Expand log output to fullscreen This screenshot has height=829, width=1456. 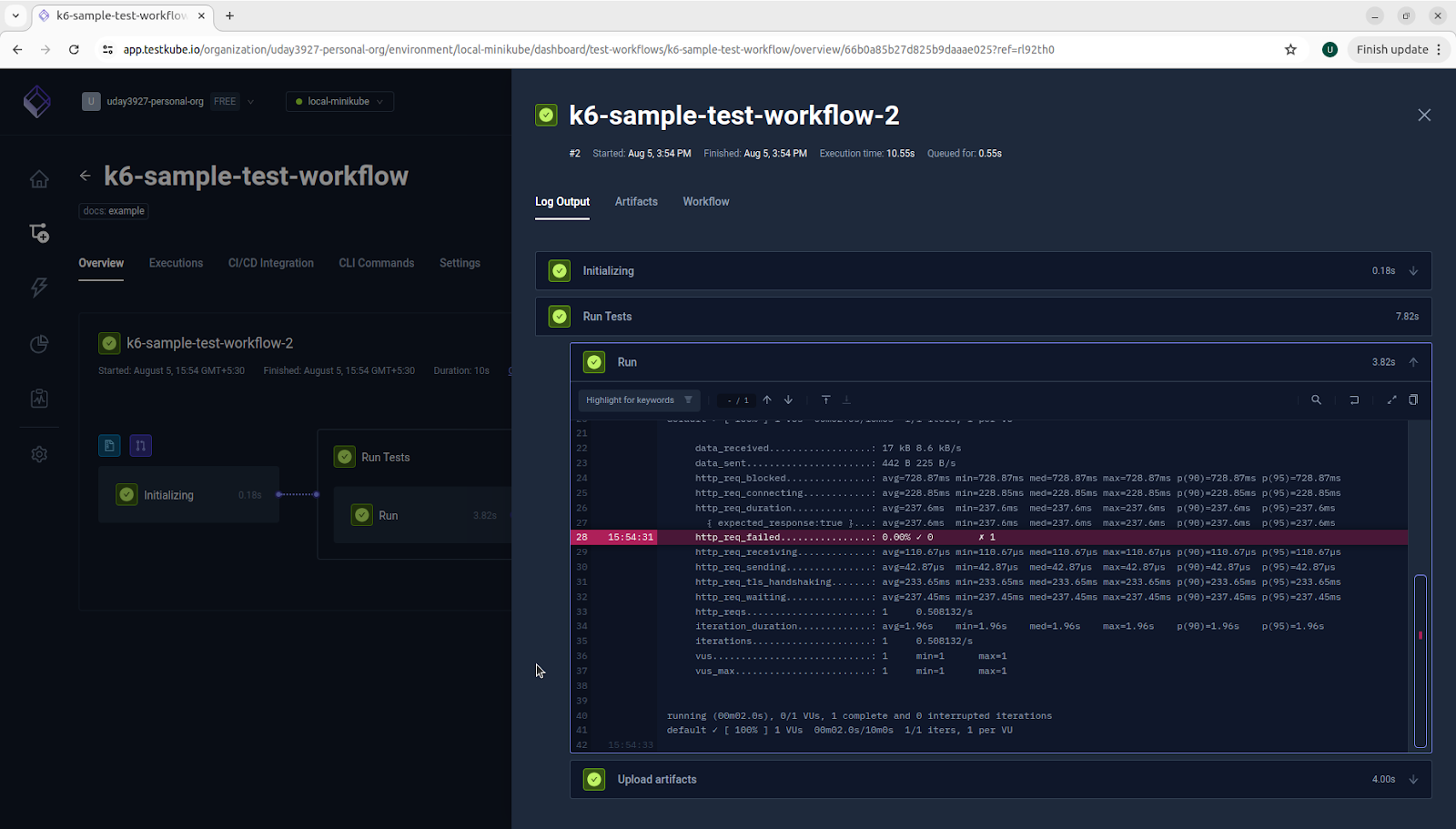(x=1391, y=399)
